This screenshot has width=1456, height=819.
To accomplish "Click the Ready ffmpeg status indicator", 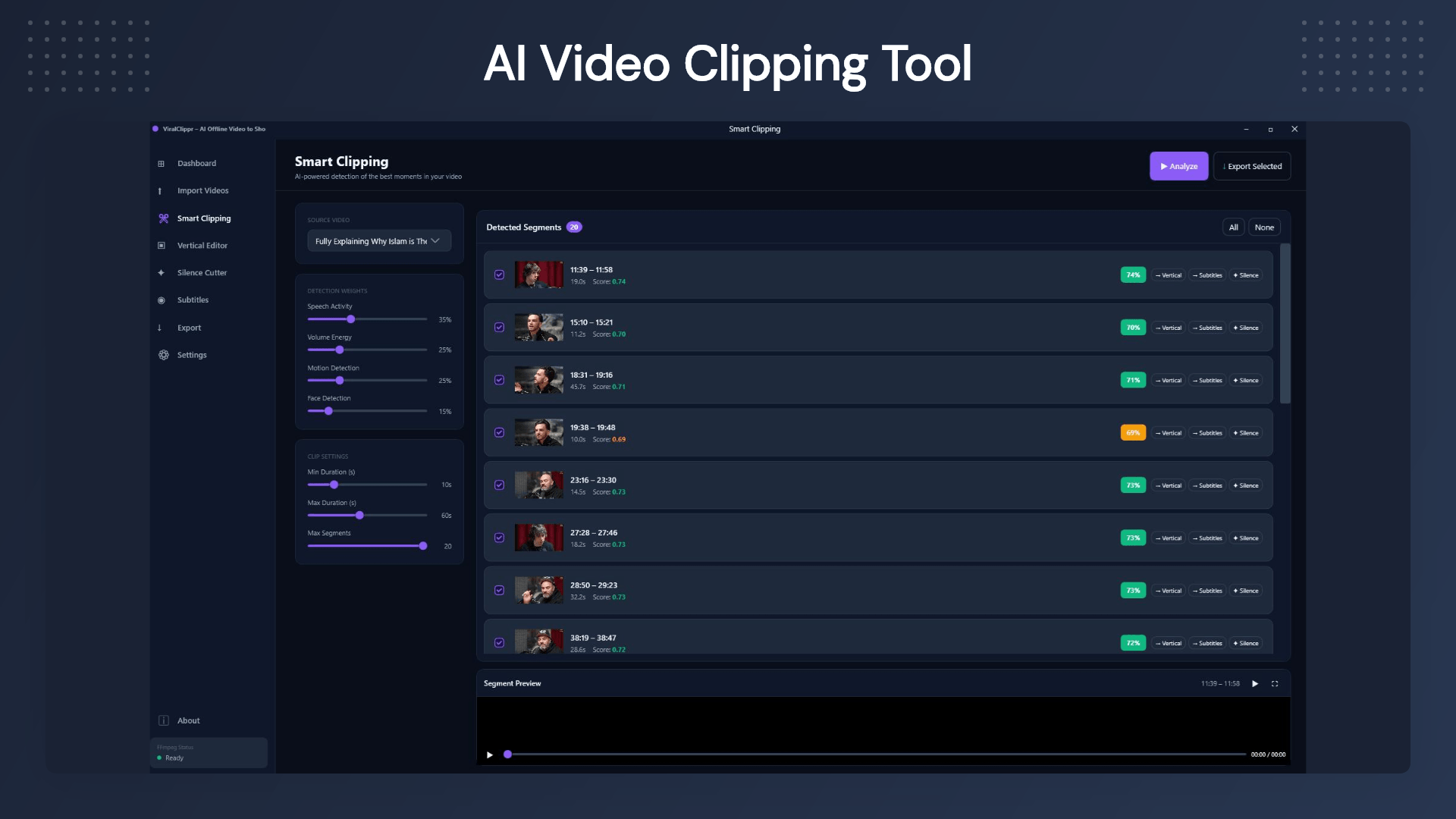I will 171,758.
